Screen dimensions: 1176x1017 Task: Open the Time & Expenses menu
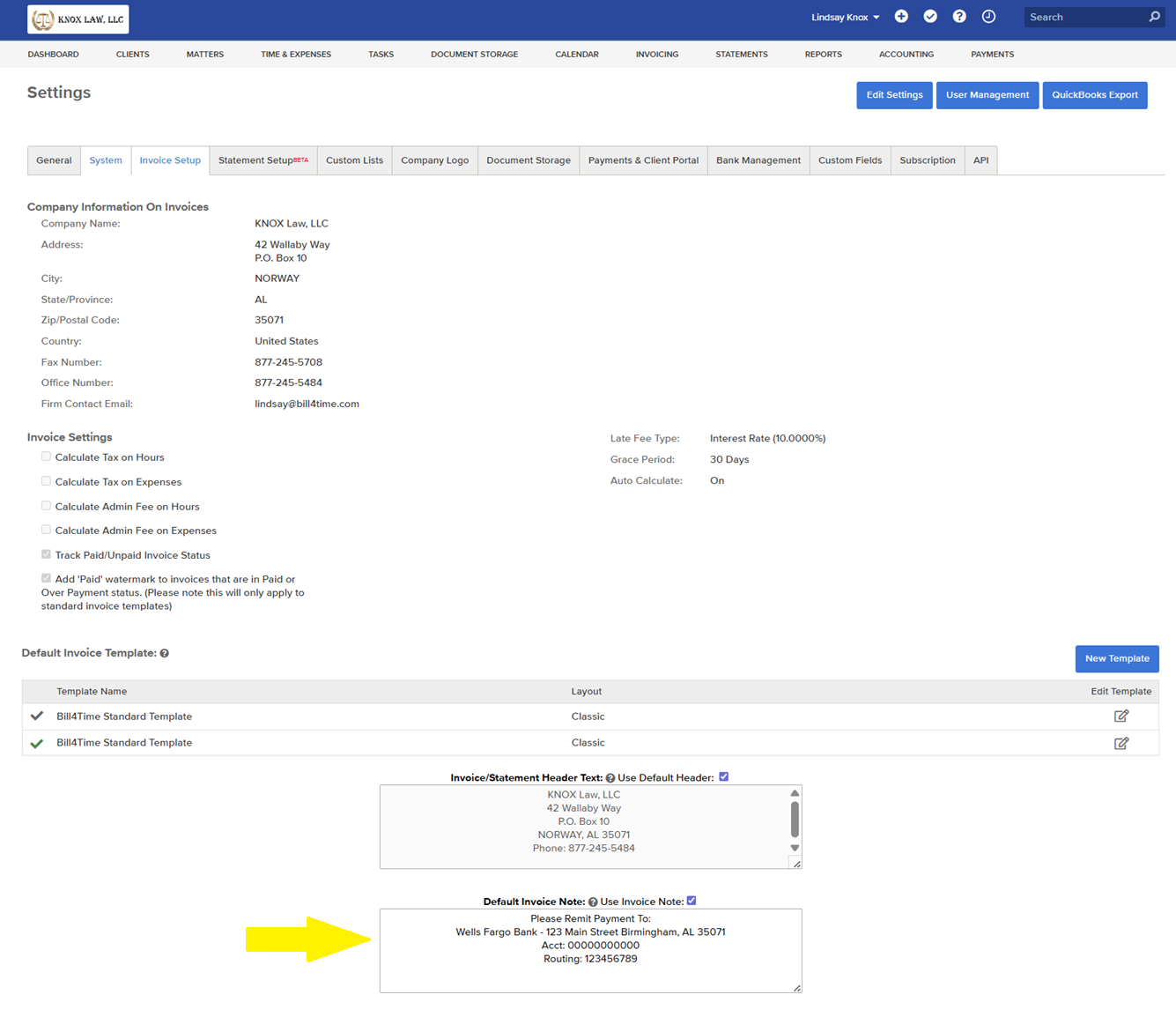pos(296,55)
